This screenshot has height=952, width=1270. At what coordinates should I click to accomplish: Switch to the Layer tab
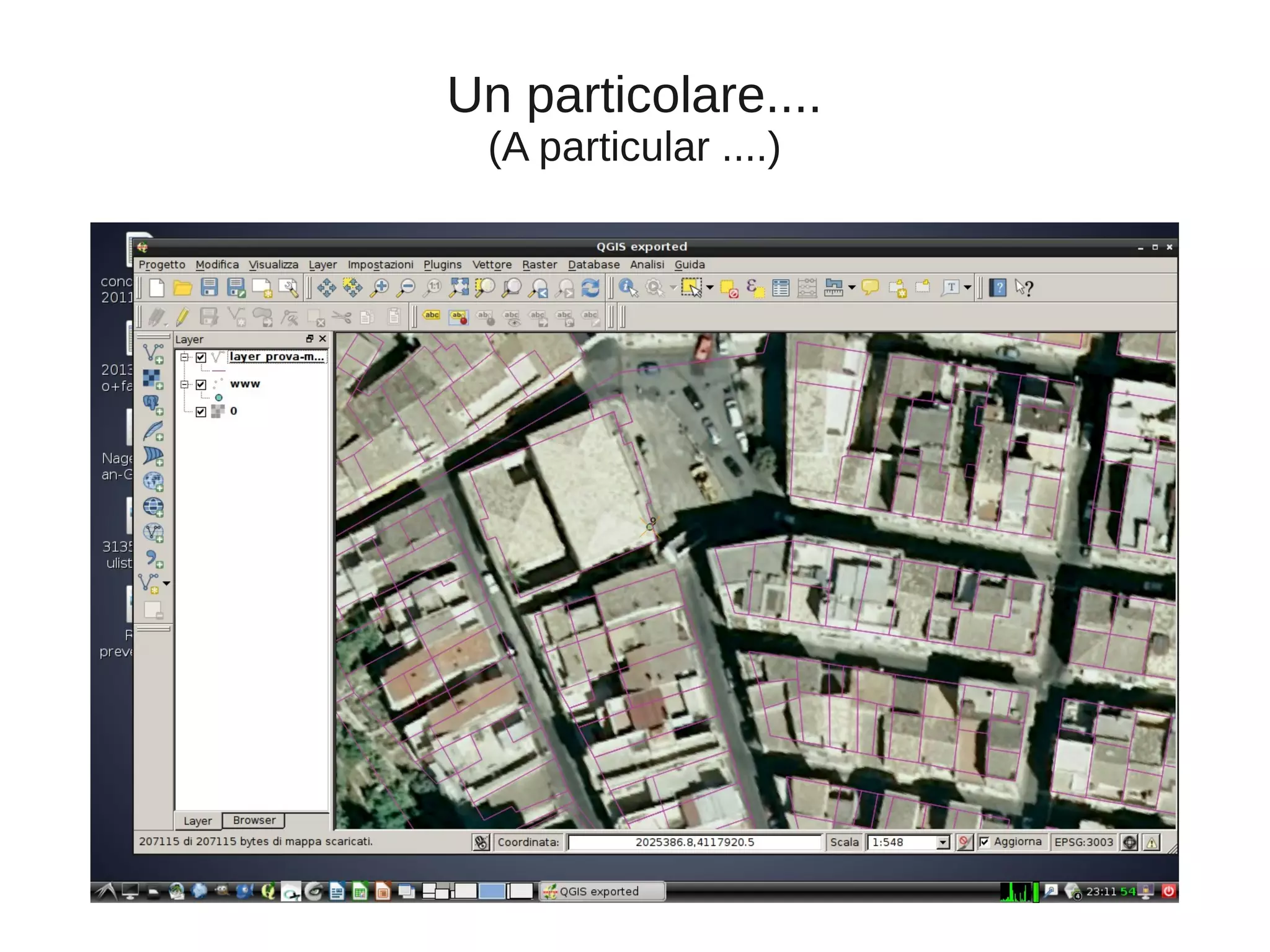click(x=197, y=821)
